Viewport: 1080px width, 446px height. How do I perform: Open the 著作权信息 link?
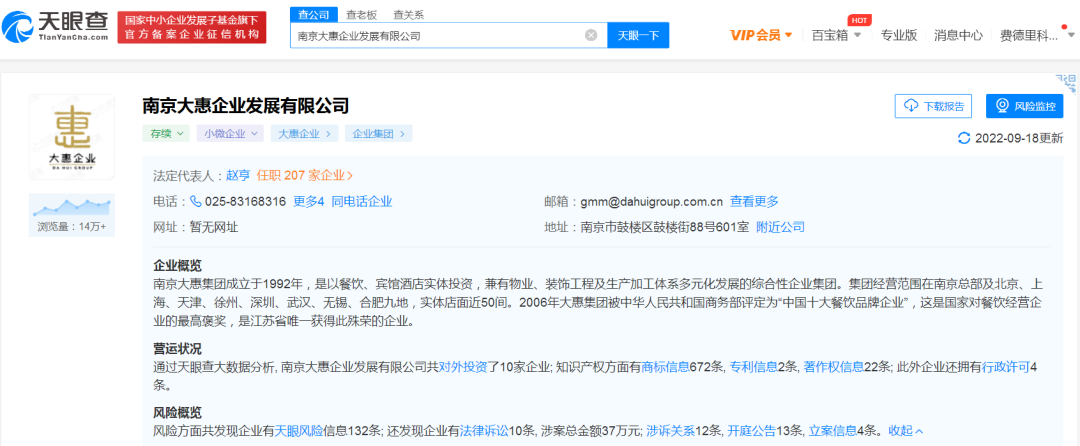tap(833, 367)
